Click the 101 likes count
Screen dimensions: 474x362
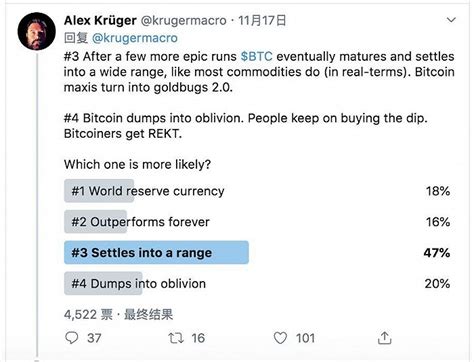[x=305, y=338]
